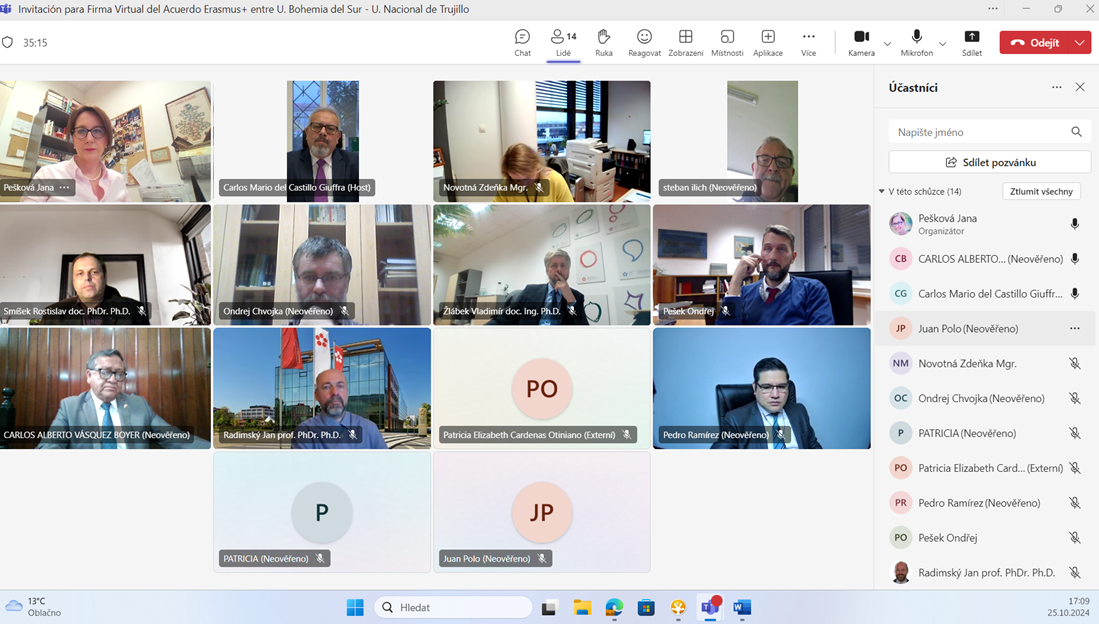Image resolution: width=1099 pixels, height=624 pixels.
Task: Click Radimský Jan's muted microphone icon in list
Action: 1074,573
